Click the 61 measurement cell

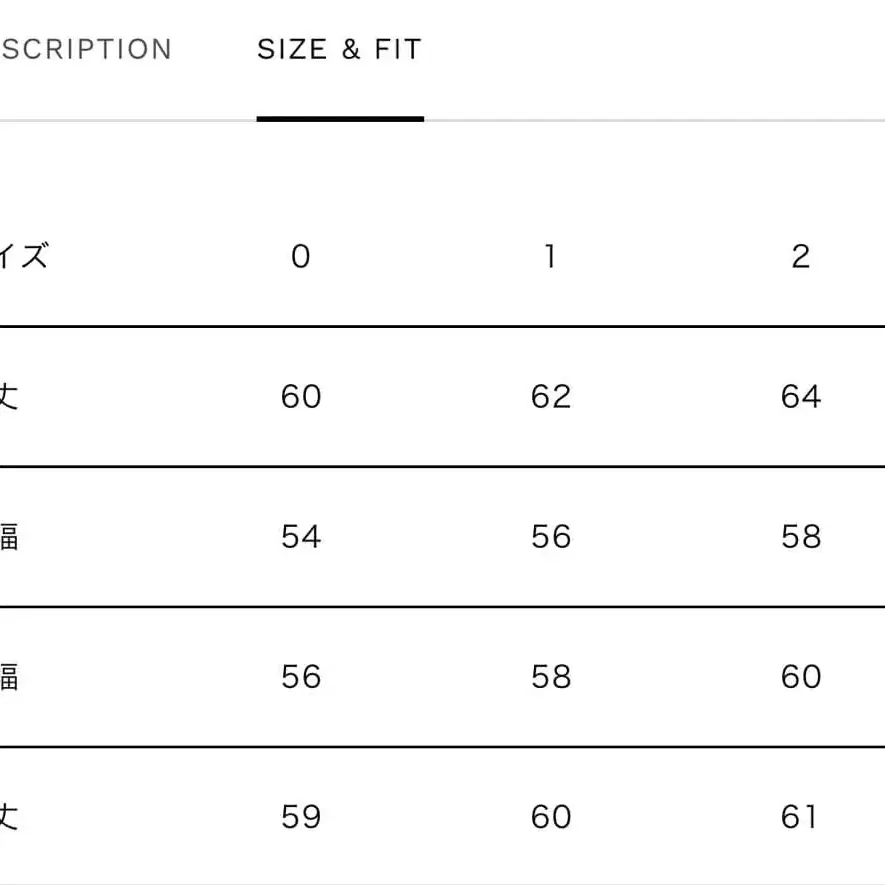[800, 817]
